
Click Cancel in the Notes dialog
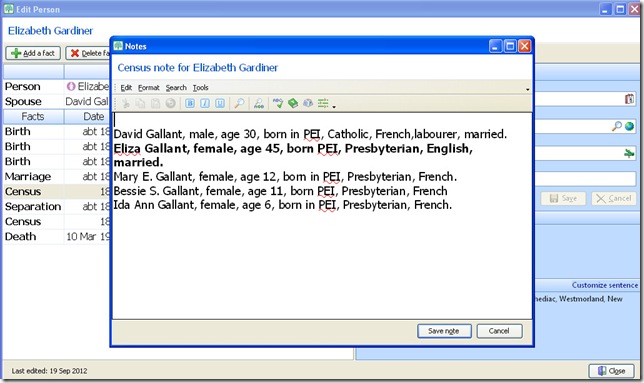coord(499,331)
